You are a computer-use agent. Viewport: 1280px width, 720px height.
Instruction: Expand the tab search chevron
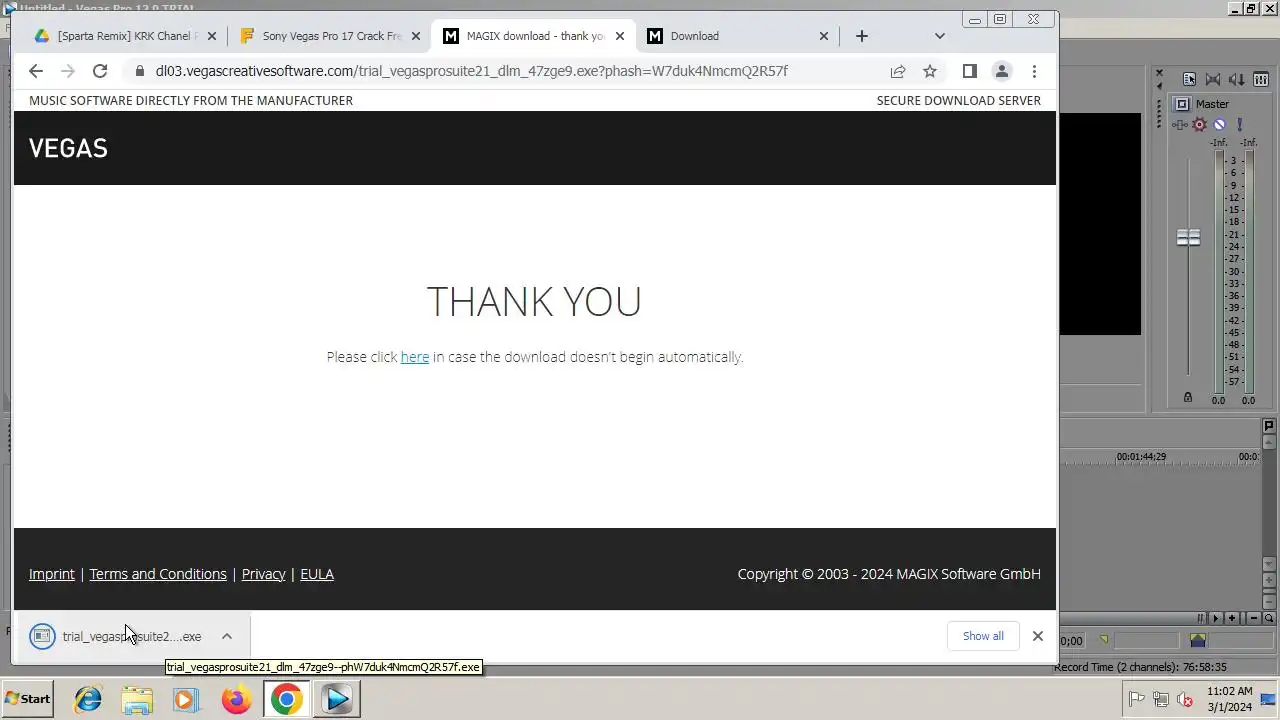(939, 36)
